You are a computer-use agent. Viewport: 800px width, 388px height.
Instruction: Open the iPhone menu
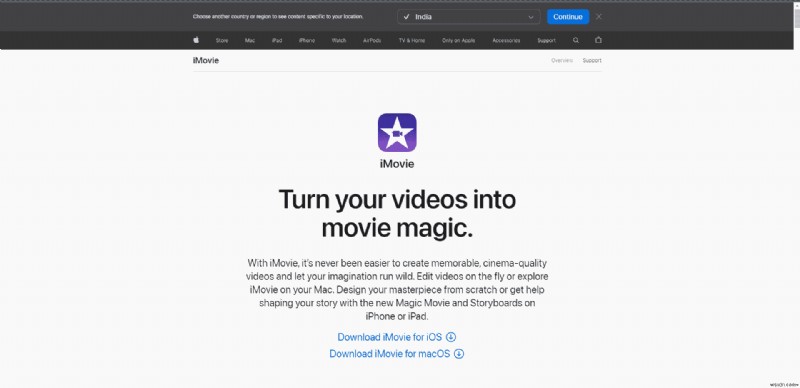(x=307, y=40)
